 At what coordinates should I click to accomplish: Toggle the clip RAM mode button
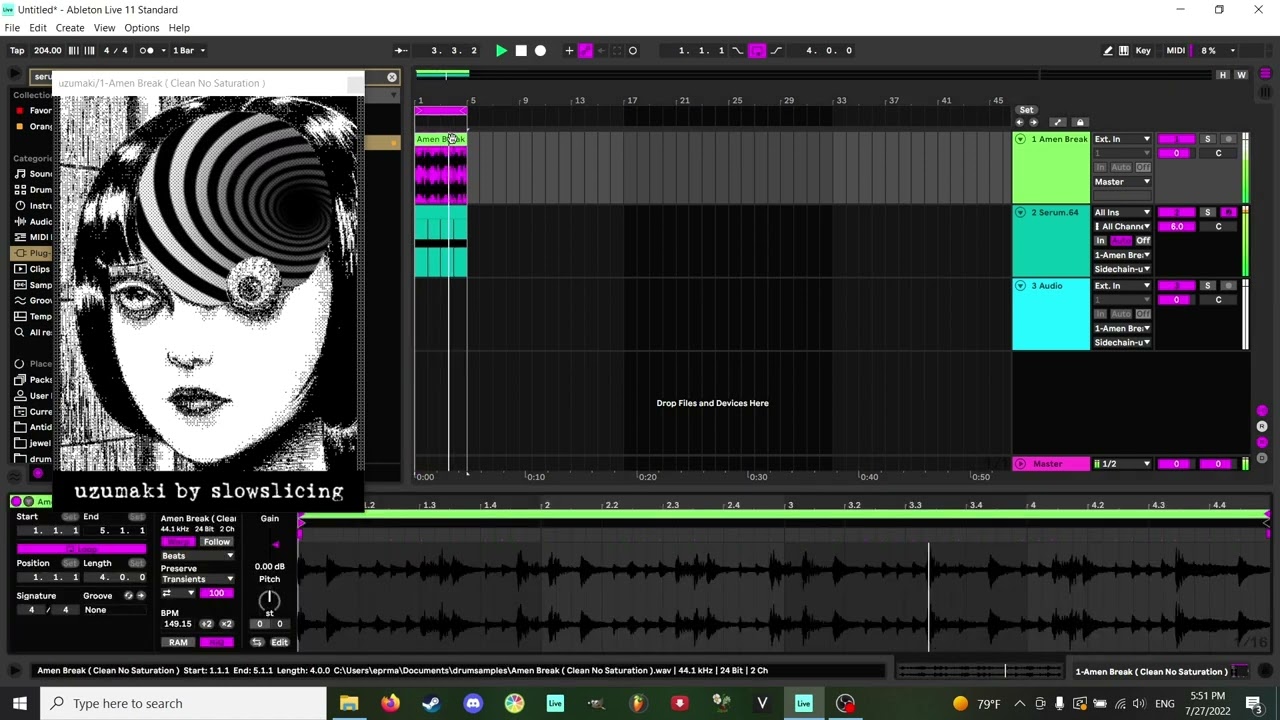[178, 642]
